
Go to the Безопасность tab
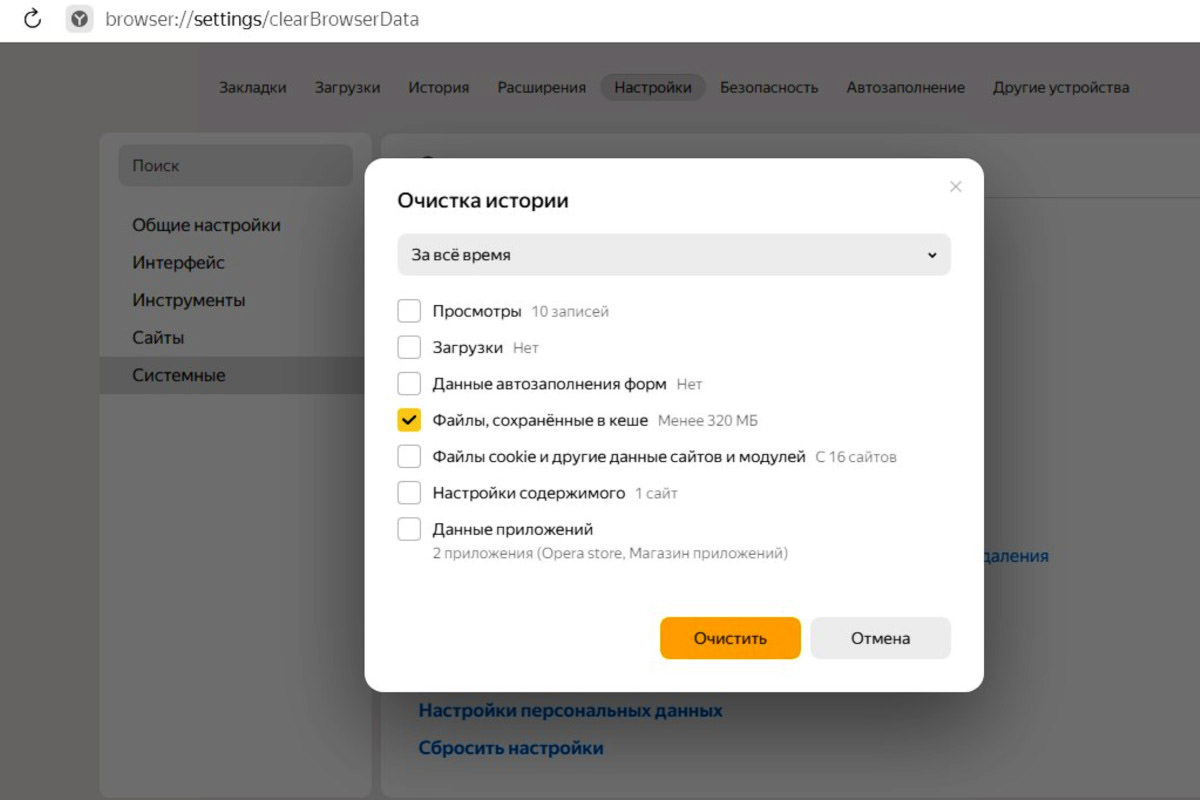(768, 87)
